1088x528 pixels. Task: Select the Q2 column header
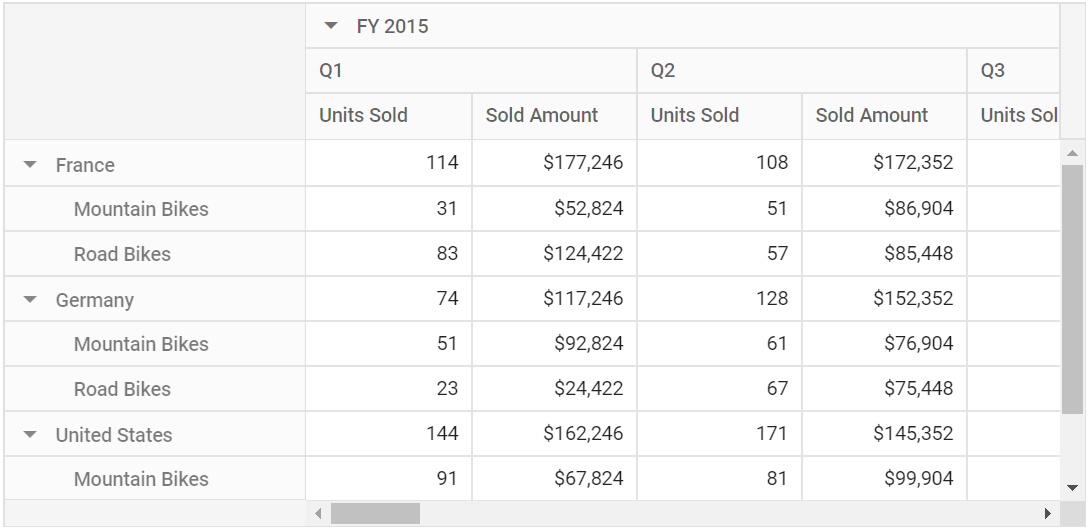click(x=801, y=71)
